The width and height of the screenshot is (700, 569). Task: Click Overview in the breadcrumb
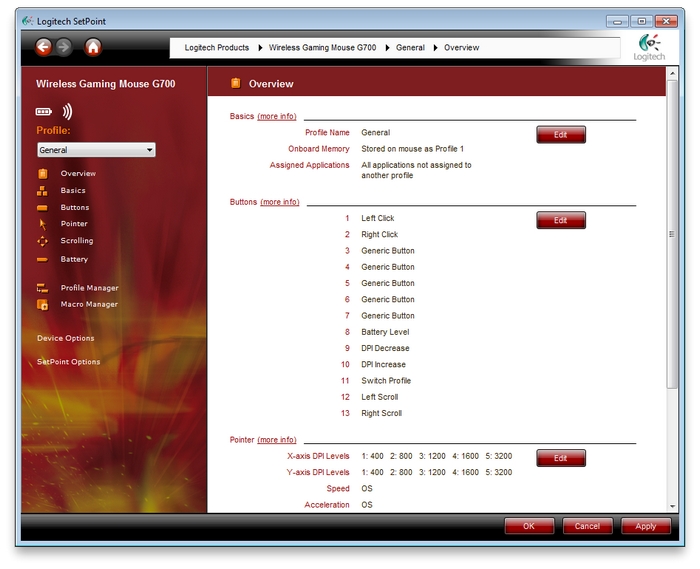(461, 48)
